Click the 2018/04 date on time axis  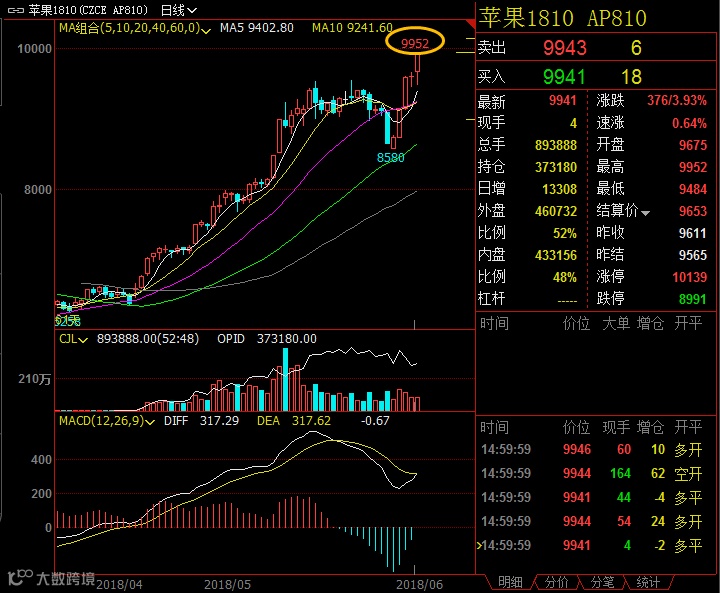coord(119,585)
